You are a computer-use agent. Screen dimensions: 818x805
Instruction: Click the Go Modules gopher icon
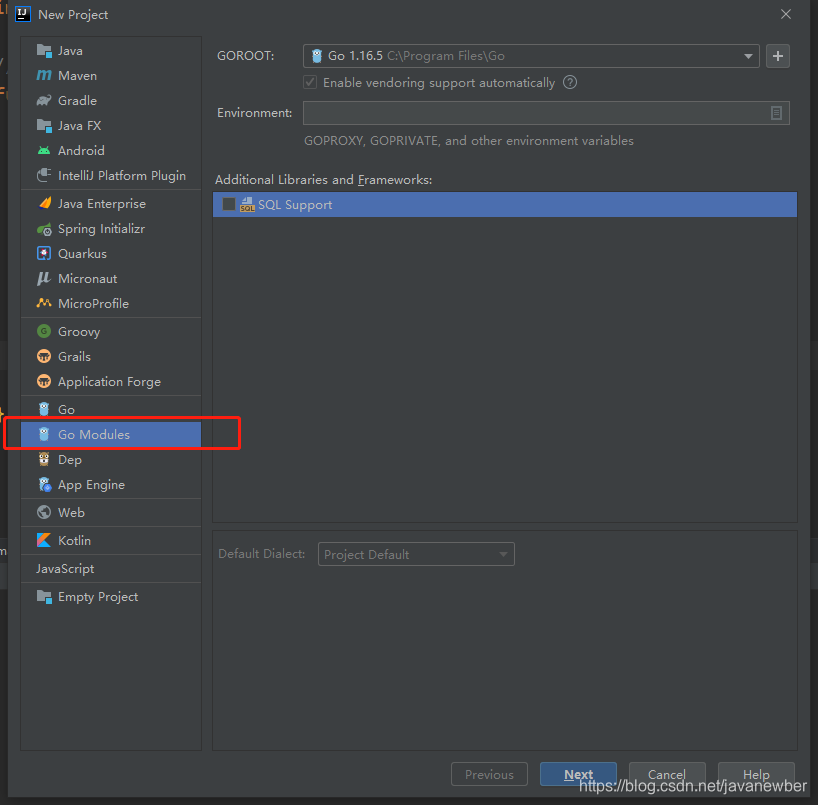44,435
